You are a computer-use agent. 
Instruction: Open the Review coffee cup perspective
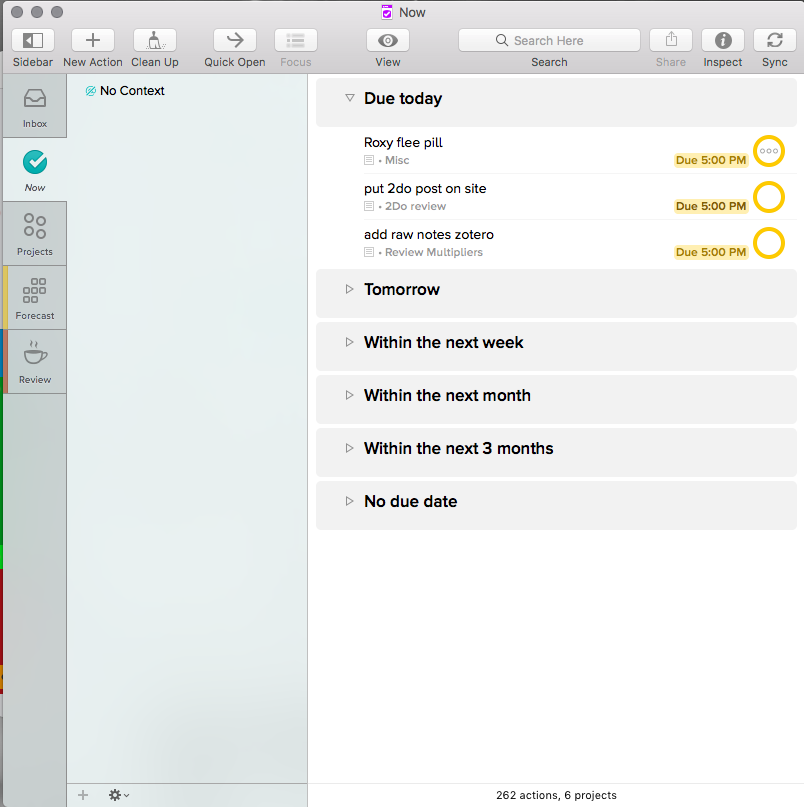click(x=35, y=362)
